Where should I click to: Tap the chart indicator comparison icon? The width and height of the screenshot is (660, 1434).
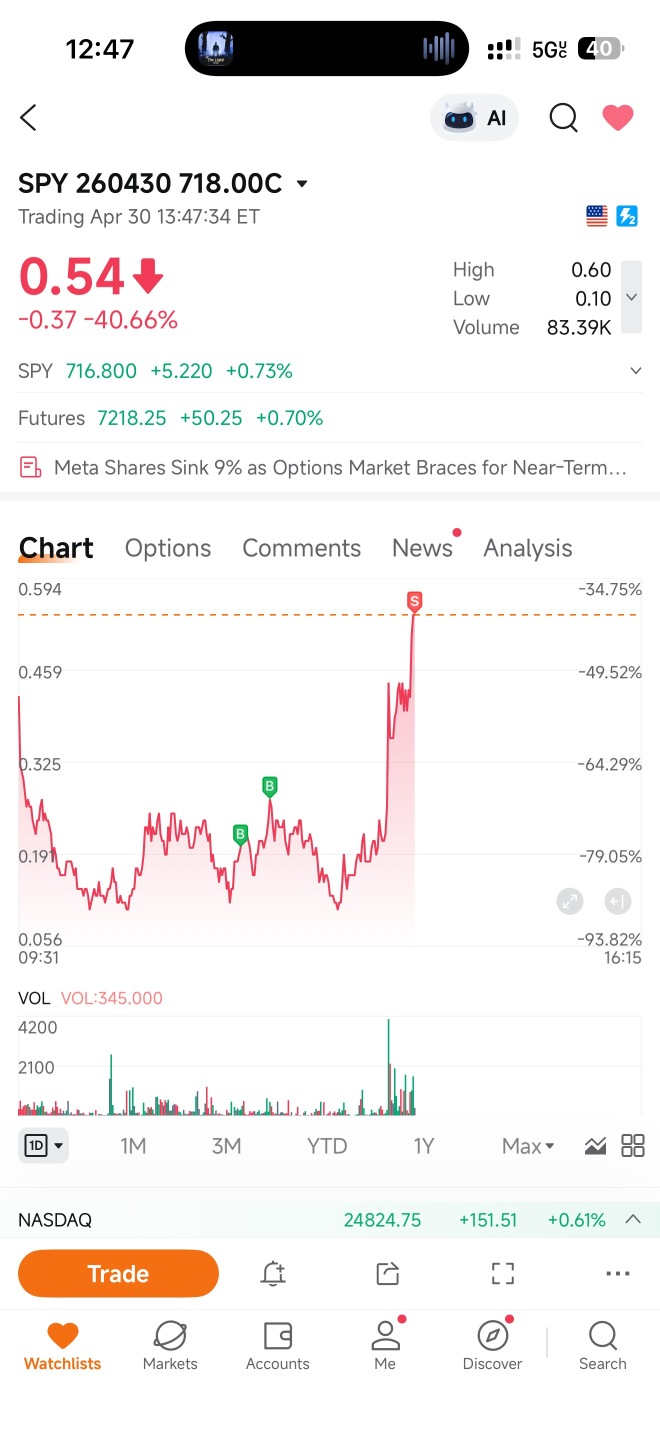595,1146
